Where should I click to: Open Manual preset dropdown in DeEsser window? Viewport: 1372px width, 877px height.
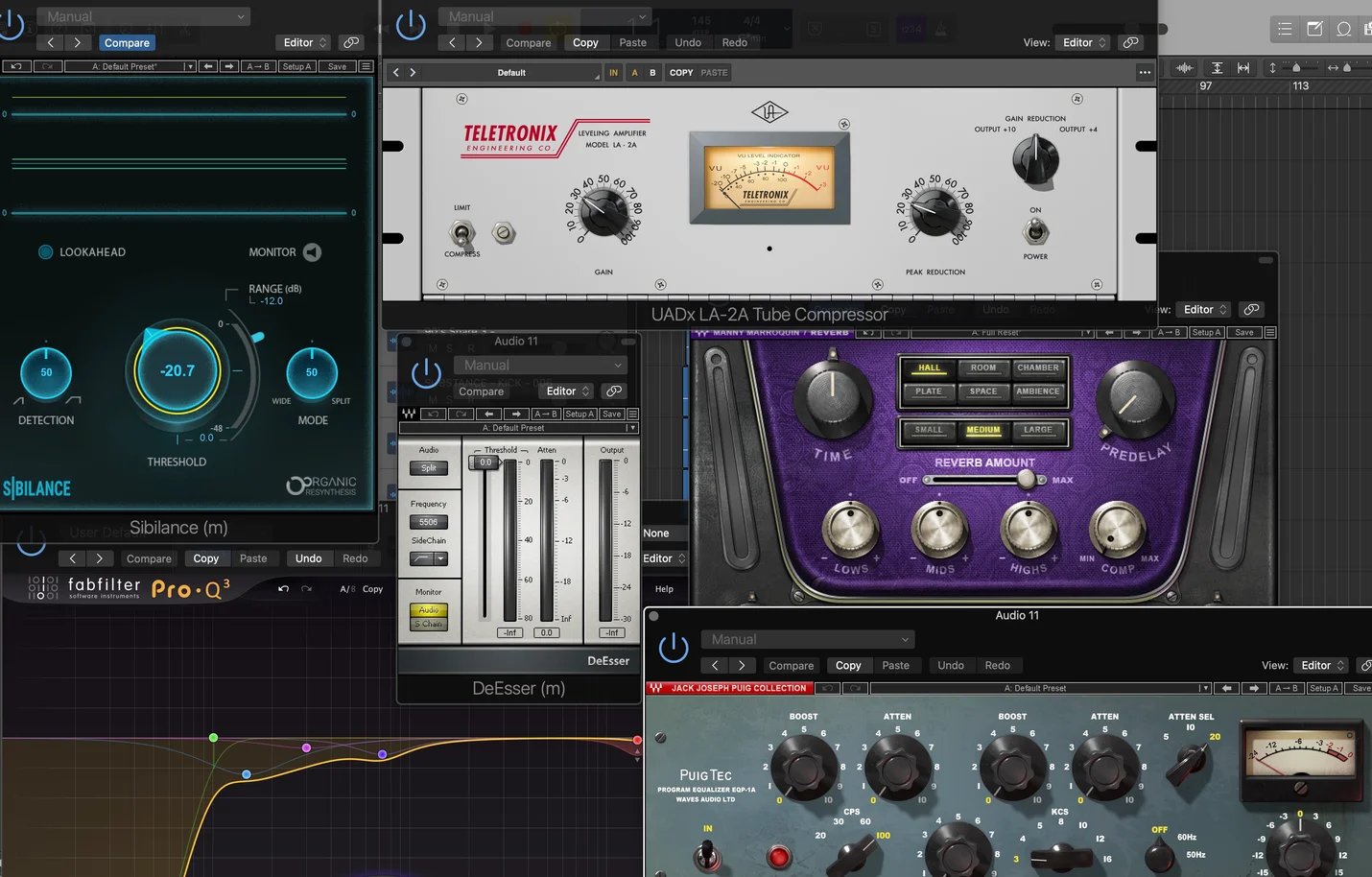[x=542, y=365]
